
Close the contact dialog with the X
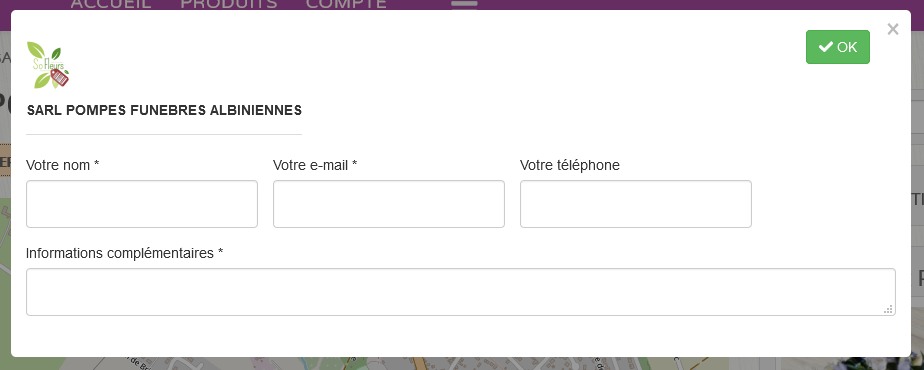click(x=893, y=29)
